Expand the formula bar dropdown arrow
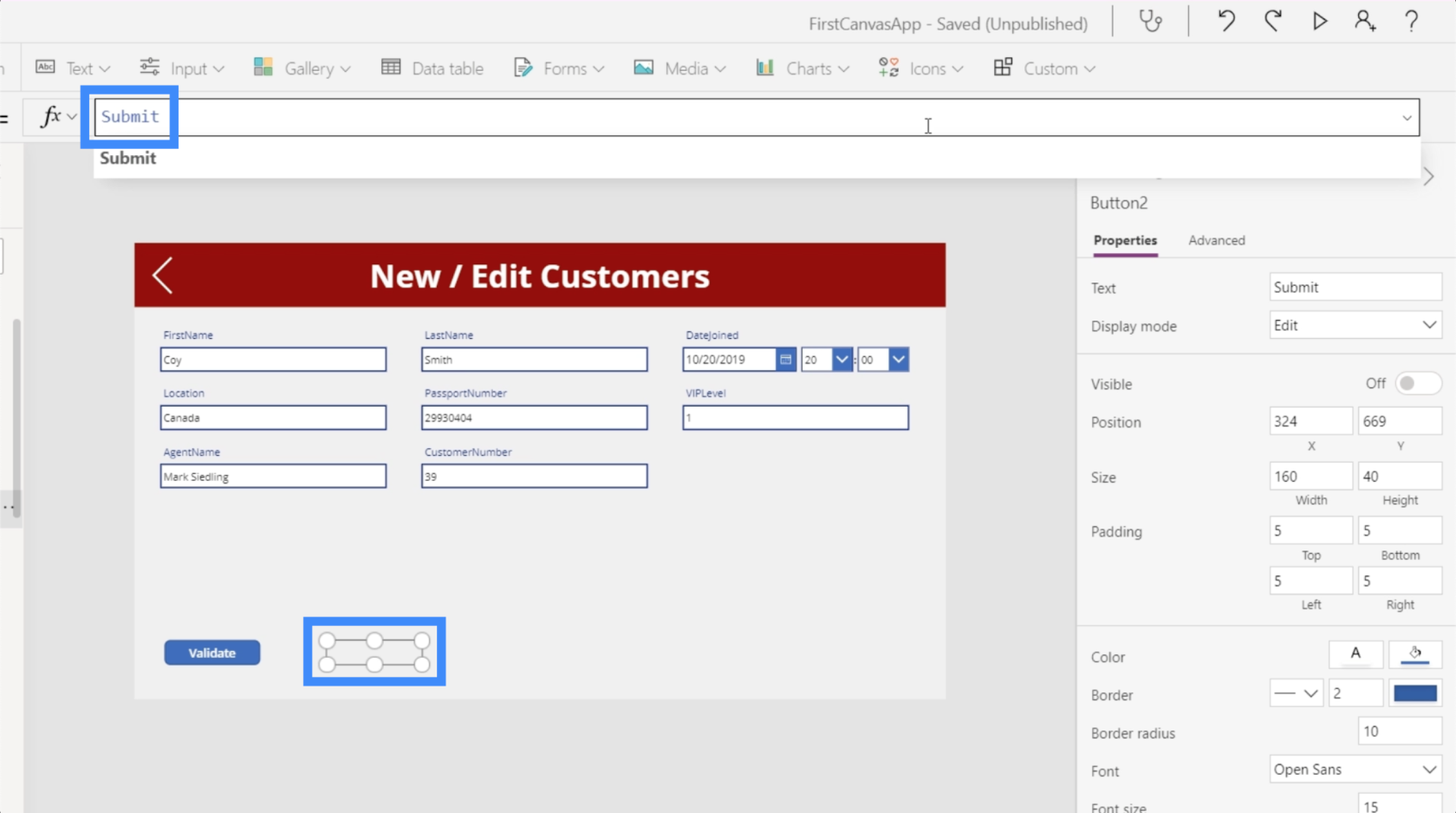The height and width of the screenshot is (813, 1456). [1407, 118]
